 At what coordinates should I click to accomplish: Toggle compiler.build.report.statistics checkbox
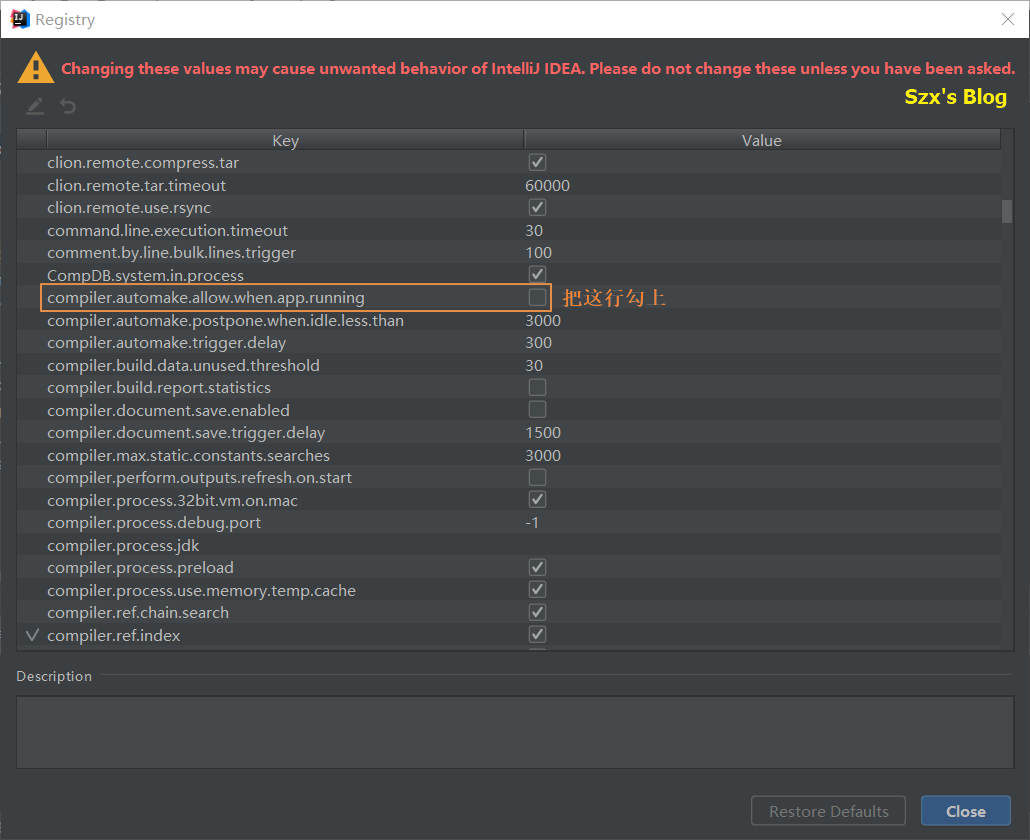(x=537, y=388)
